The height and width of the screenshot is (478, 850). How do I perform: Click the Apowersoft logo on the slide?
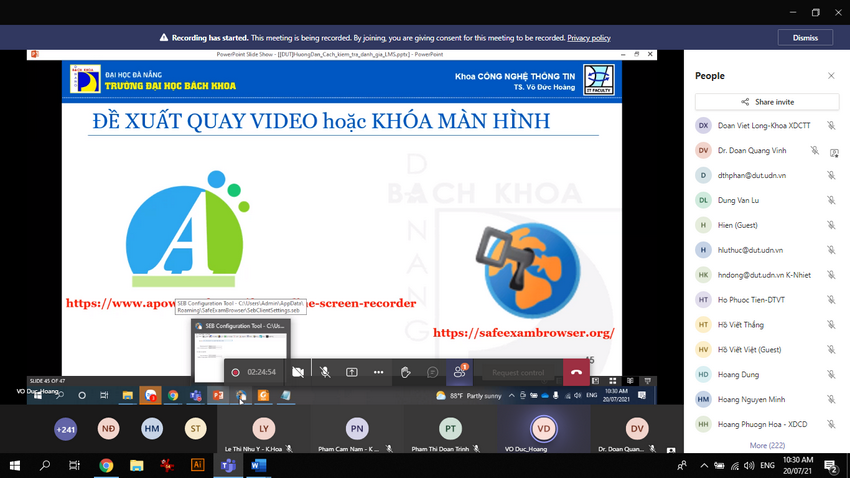[187, 229]
